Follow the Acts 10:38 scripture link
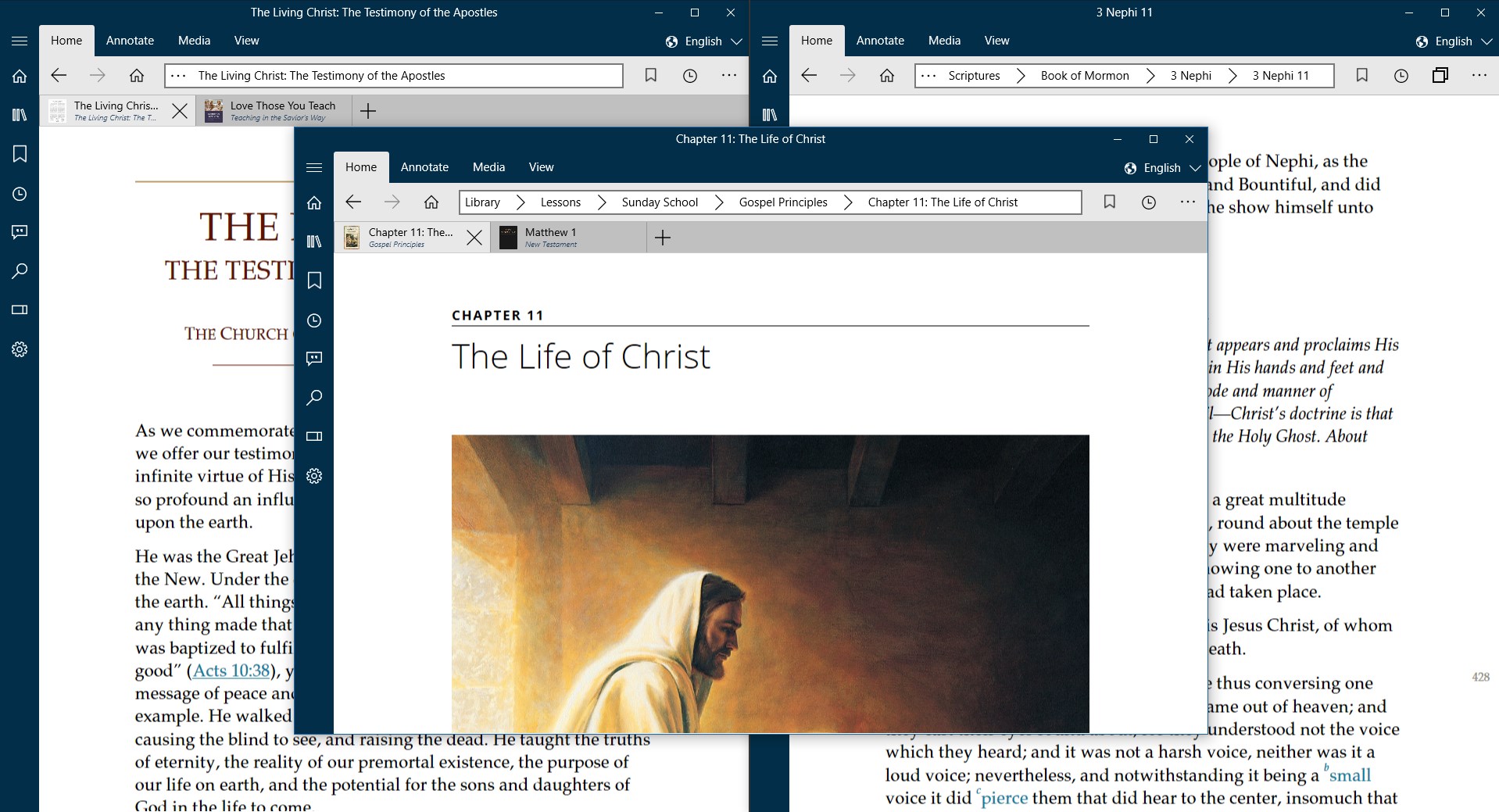1499x812 pixels. click(231, 671)
